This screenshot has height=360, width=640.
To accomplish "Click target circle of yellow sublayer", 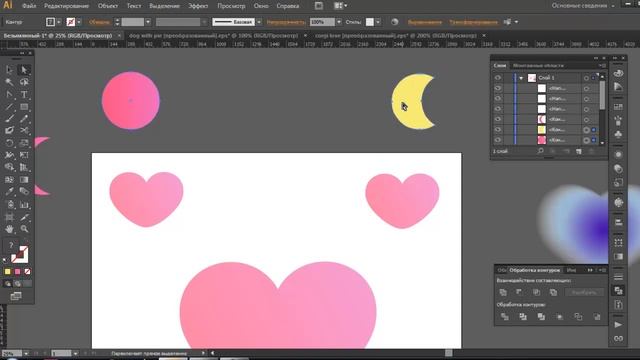I will point(586,130).
